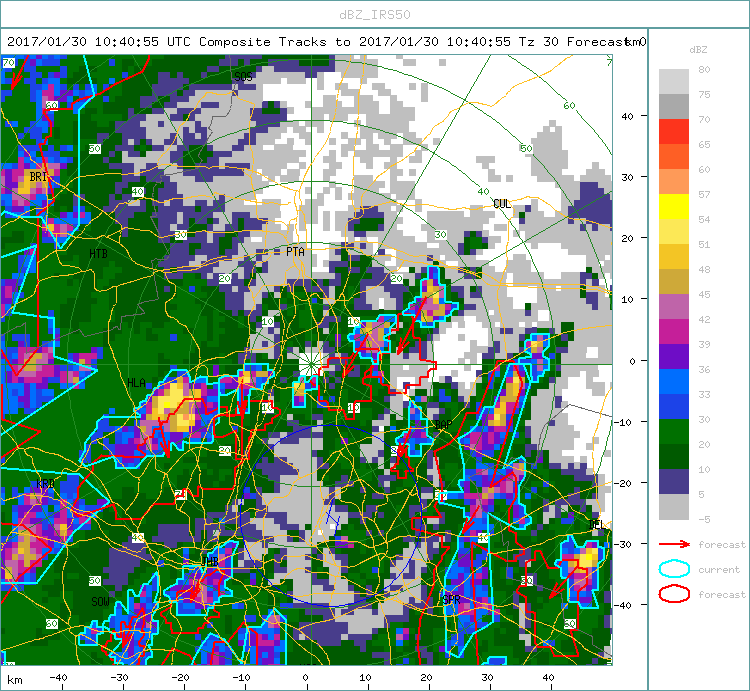The height and width of the screenshot is (691, 750).
Task: Click the PTA station label
Action: [x=295, y=252]
